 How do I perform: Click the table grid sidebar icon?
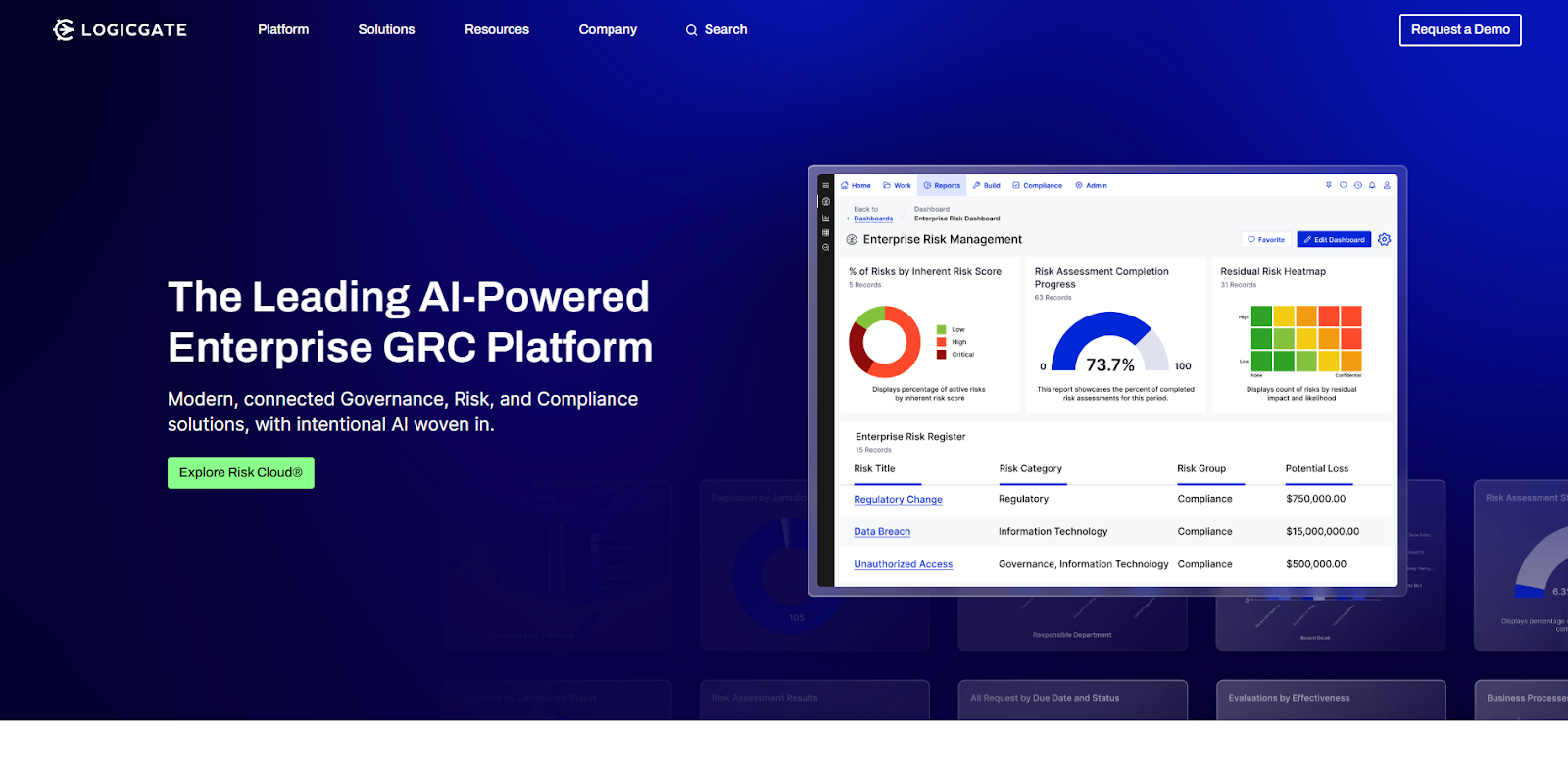coord(826,232)
